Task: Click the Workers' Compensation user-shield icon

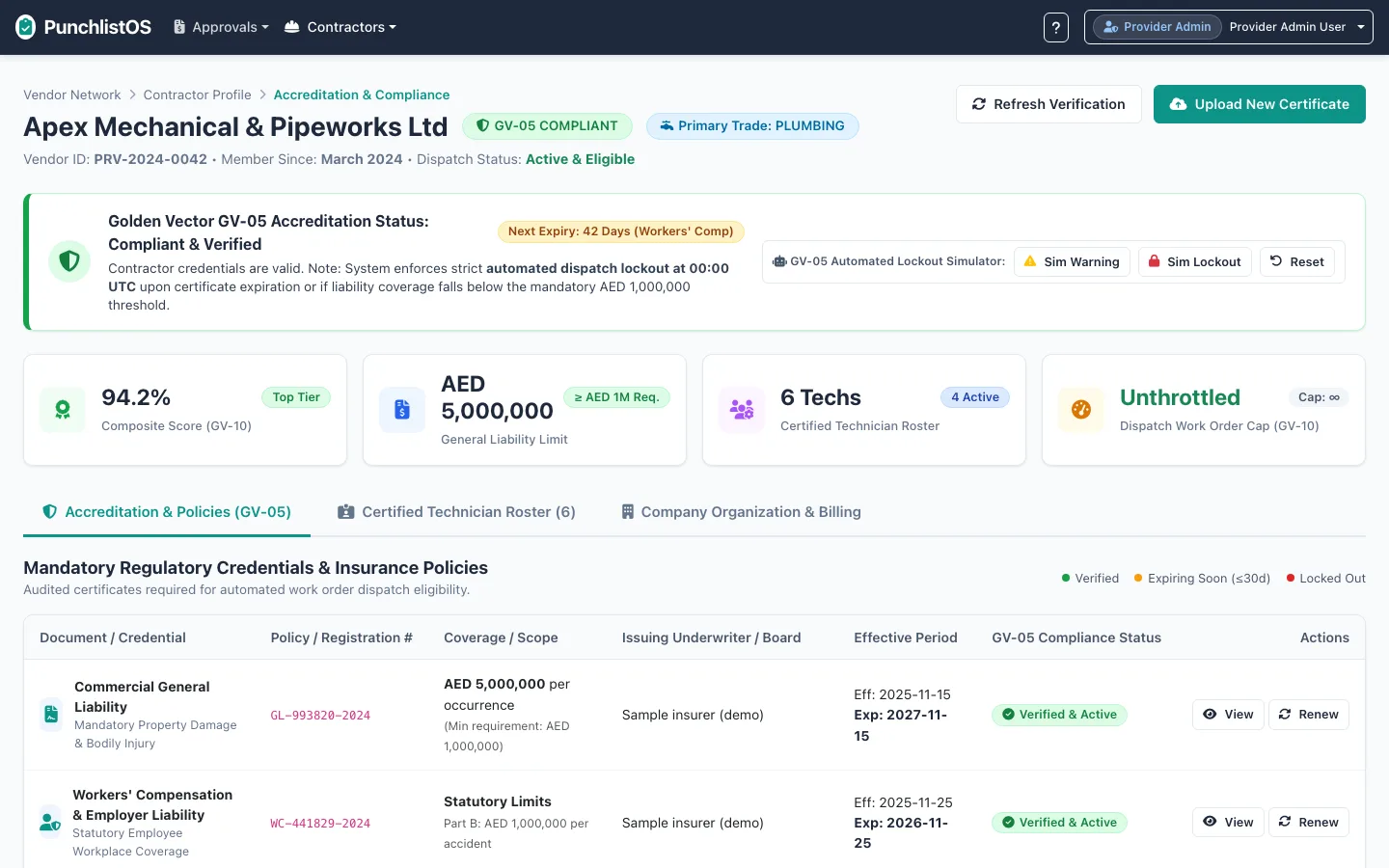Action: [50, 823]
